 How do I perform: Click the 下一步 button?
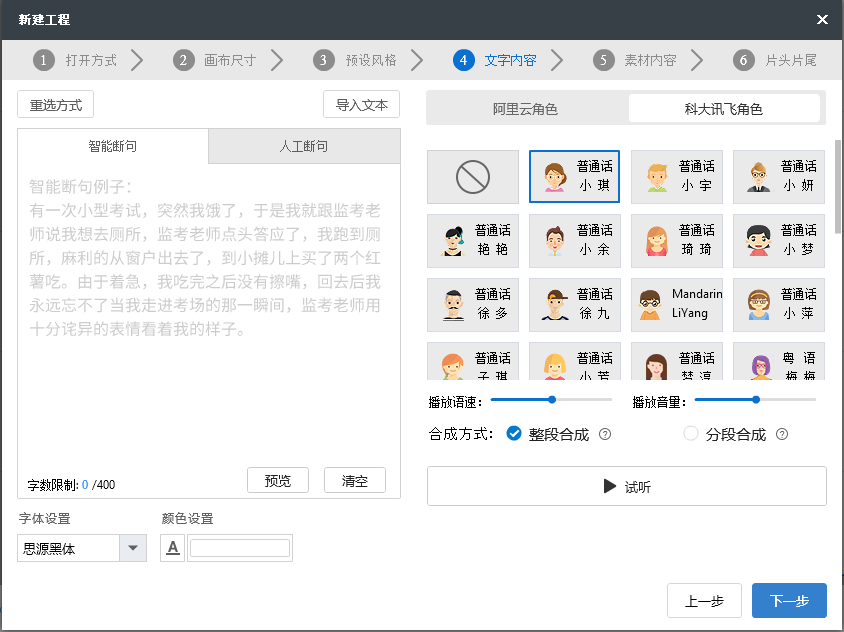[789, 600]
